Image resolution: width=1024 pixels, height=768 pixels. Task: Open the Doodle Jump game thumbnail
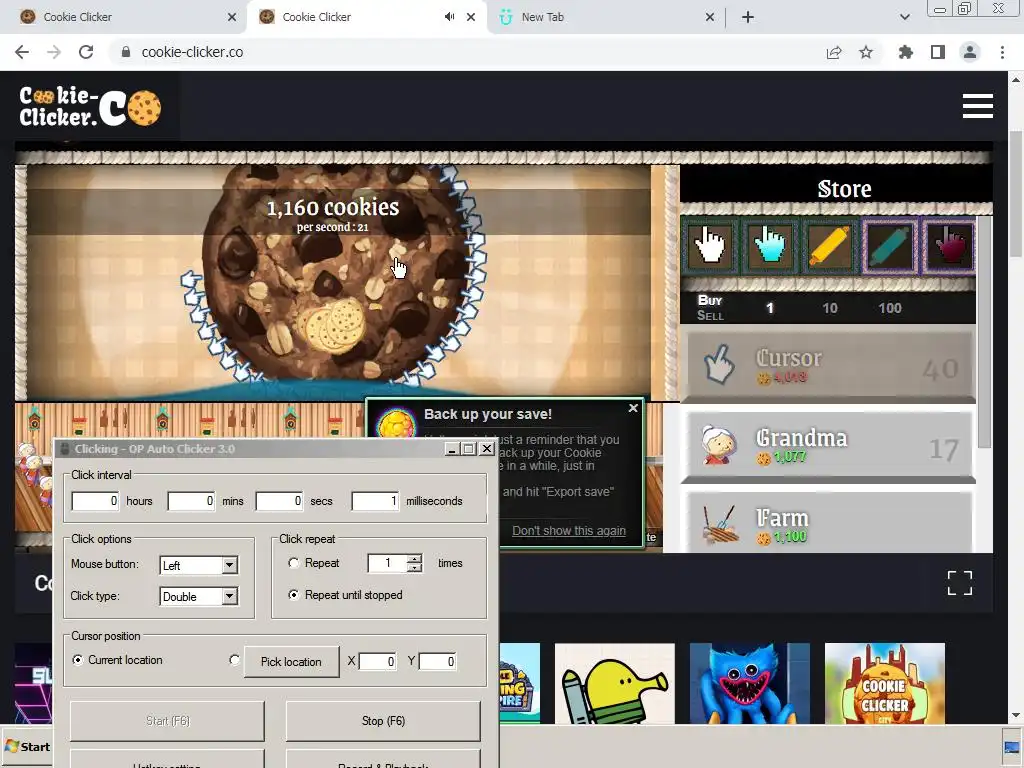(615, 683)
